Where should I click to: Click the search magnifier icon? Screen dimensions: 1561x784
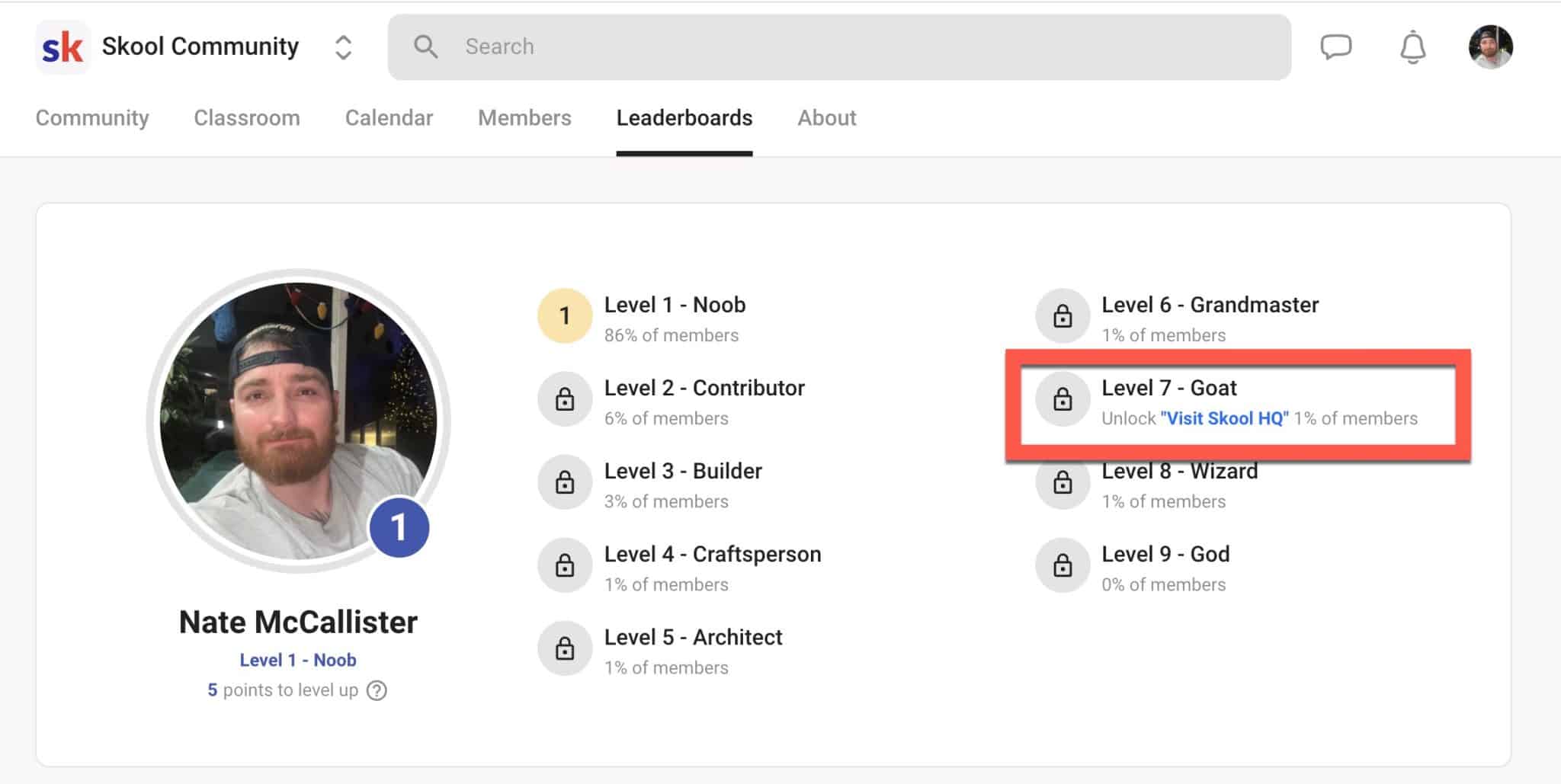(x=425, y=47)
